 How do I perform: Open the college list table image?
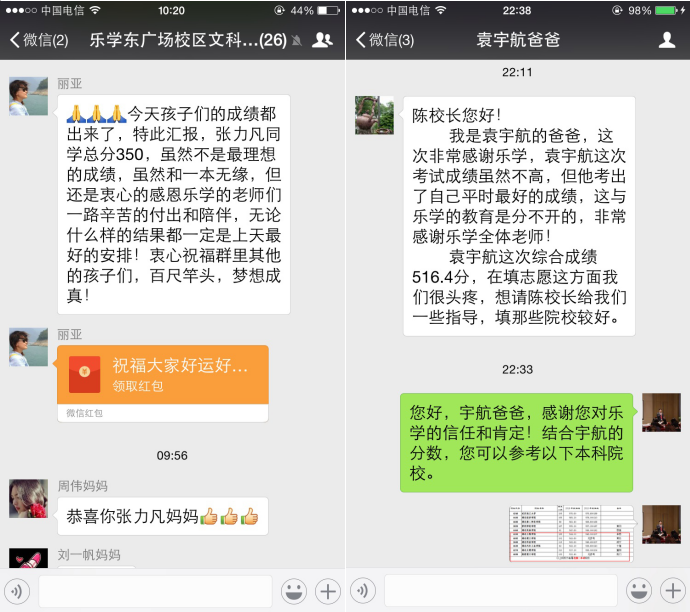pos(571,534)
